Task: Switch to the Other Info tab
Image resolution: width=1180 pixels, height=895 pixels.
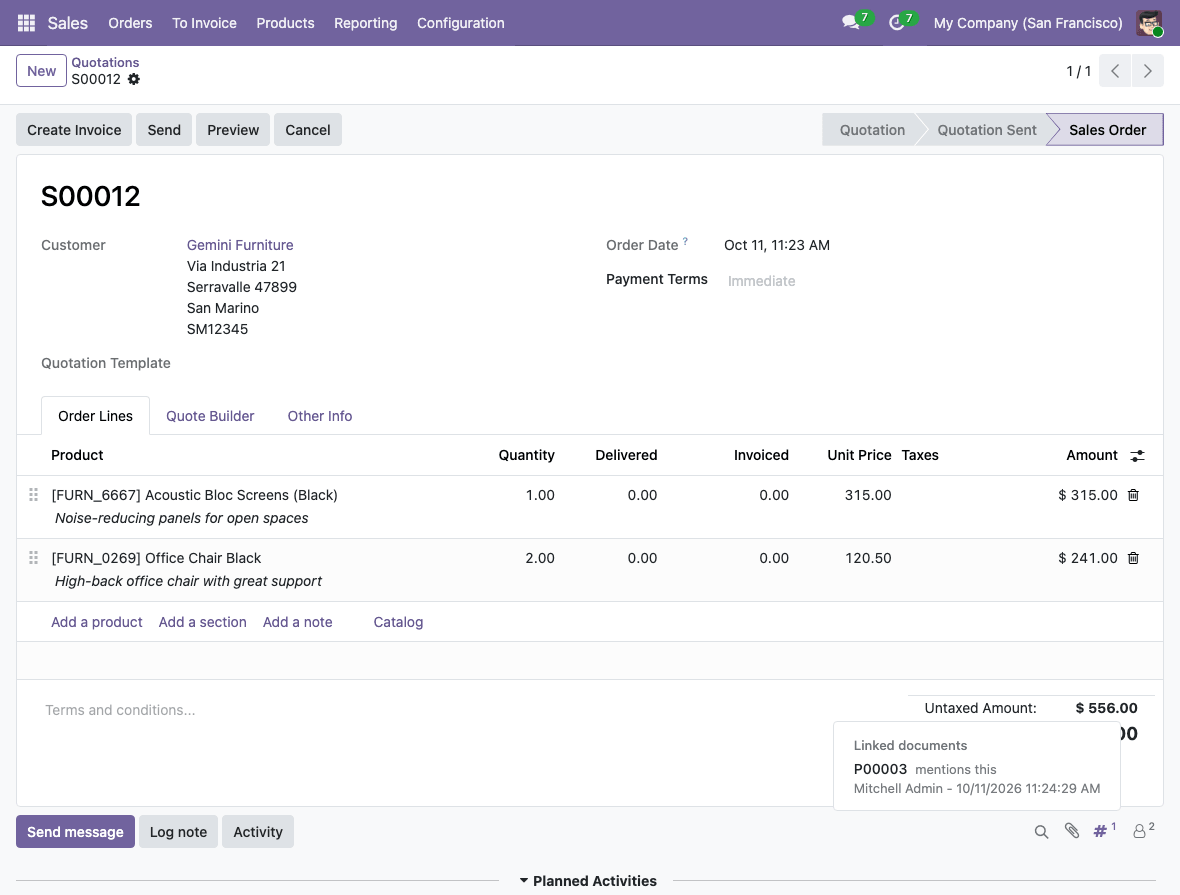Action: (320, 416)
